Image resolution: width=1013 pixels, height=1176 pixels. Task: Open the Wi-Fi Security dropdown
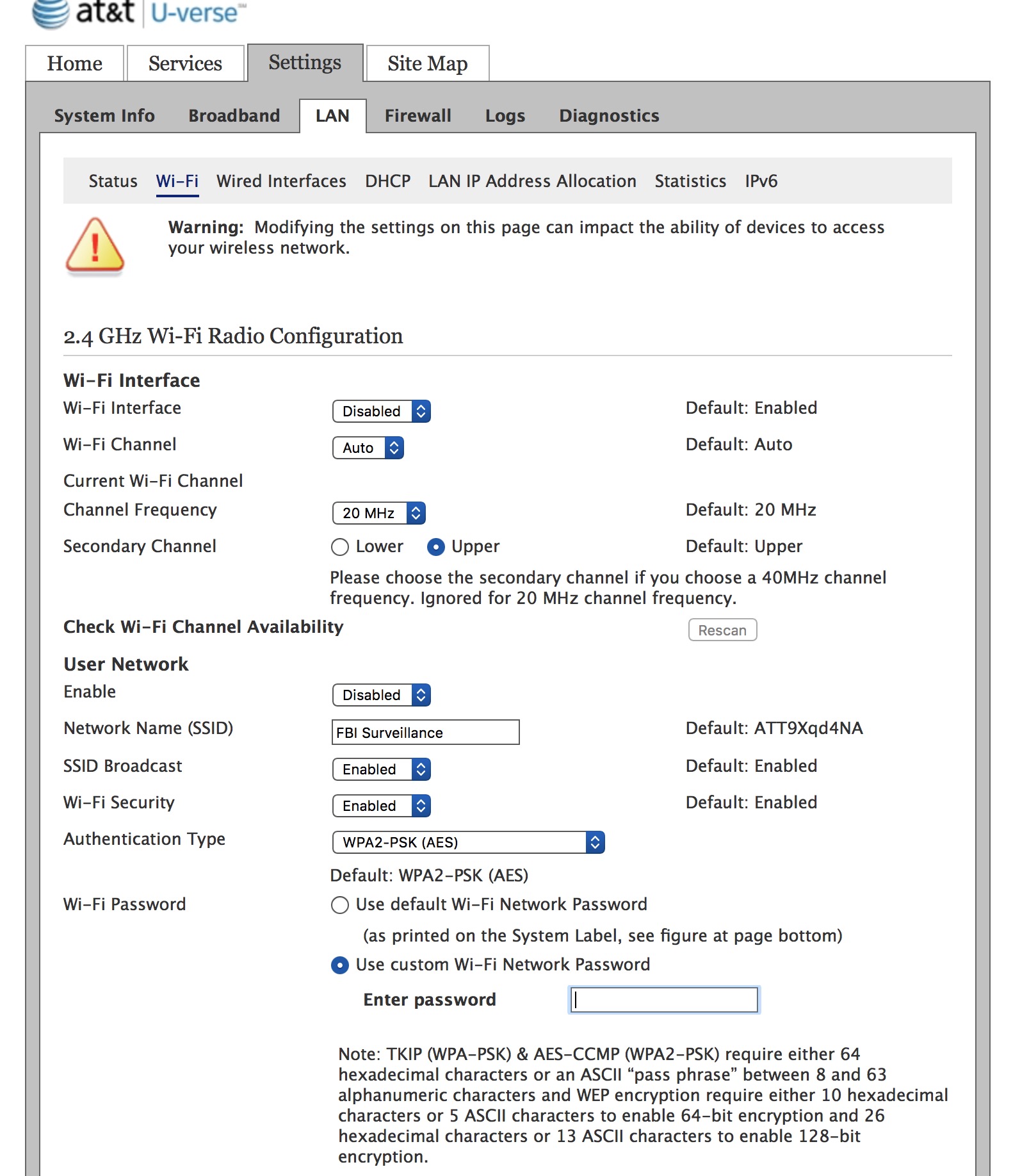coord(381,806)
